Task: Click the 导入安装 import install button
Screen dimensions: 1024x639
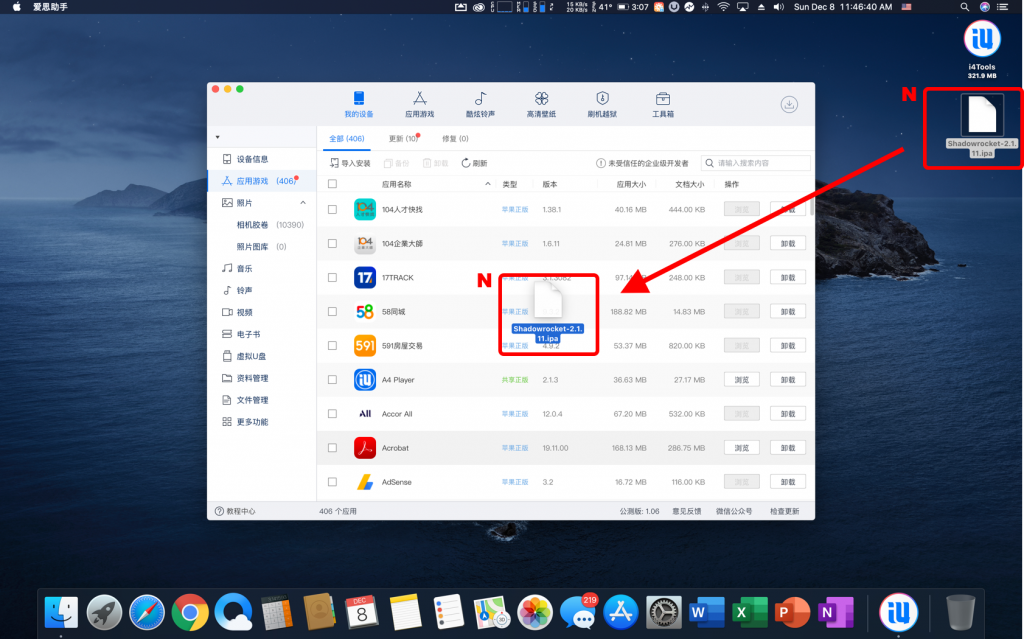Action: point(350,163)
